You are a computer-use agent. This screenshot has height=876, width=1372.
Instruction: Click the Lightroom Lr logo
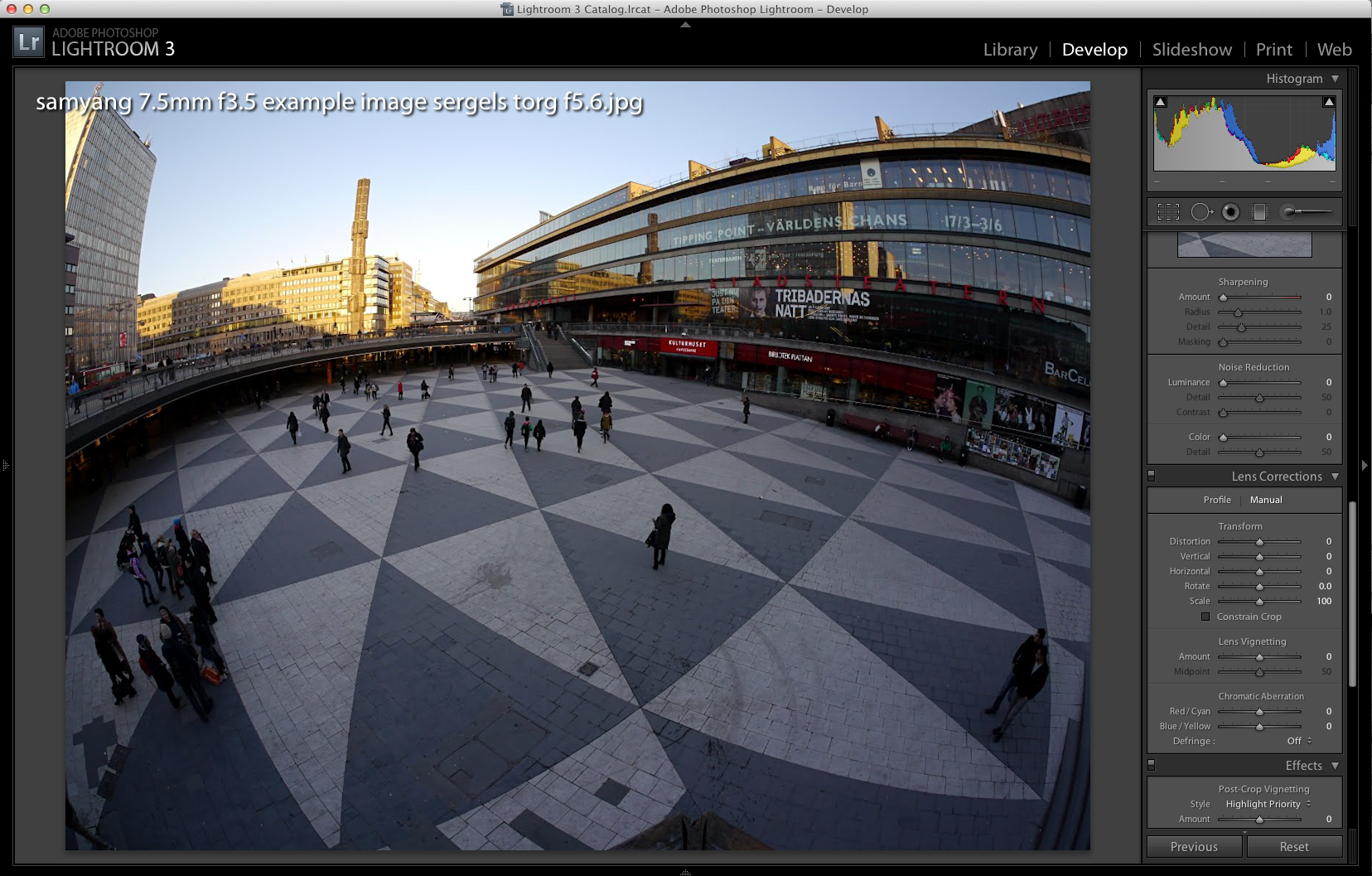pyautogui.click(x=28, y=42)
